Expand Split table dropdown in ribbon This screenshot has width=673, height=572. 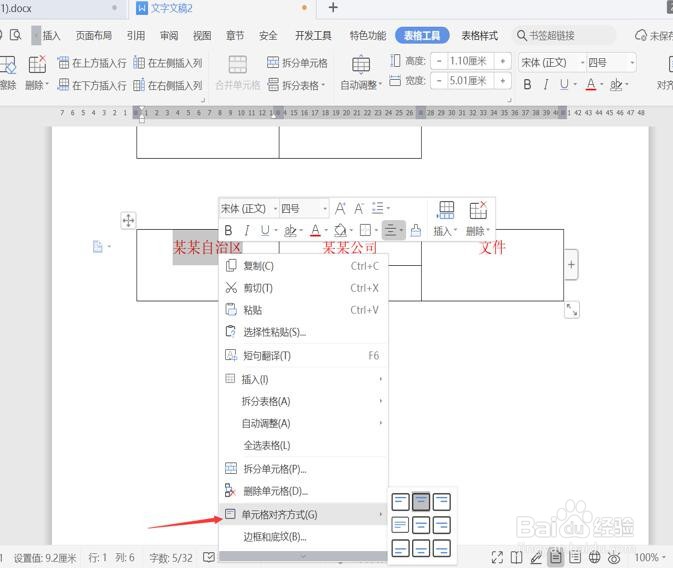296,85
